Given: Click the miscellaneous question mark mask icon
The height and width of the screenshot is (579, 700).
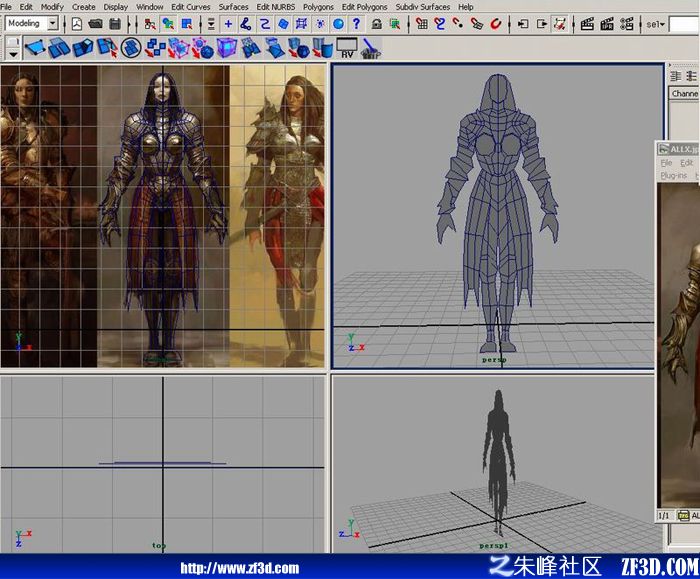Looking at the screenshot, I should (x=356, y=24).
